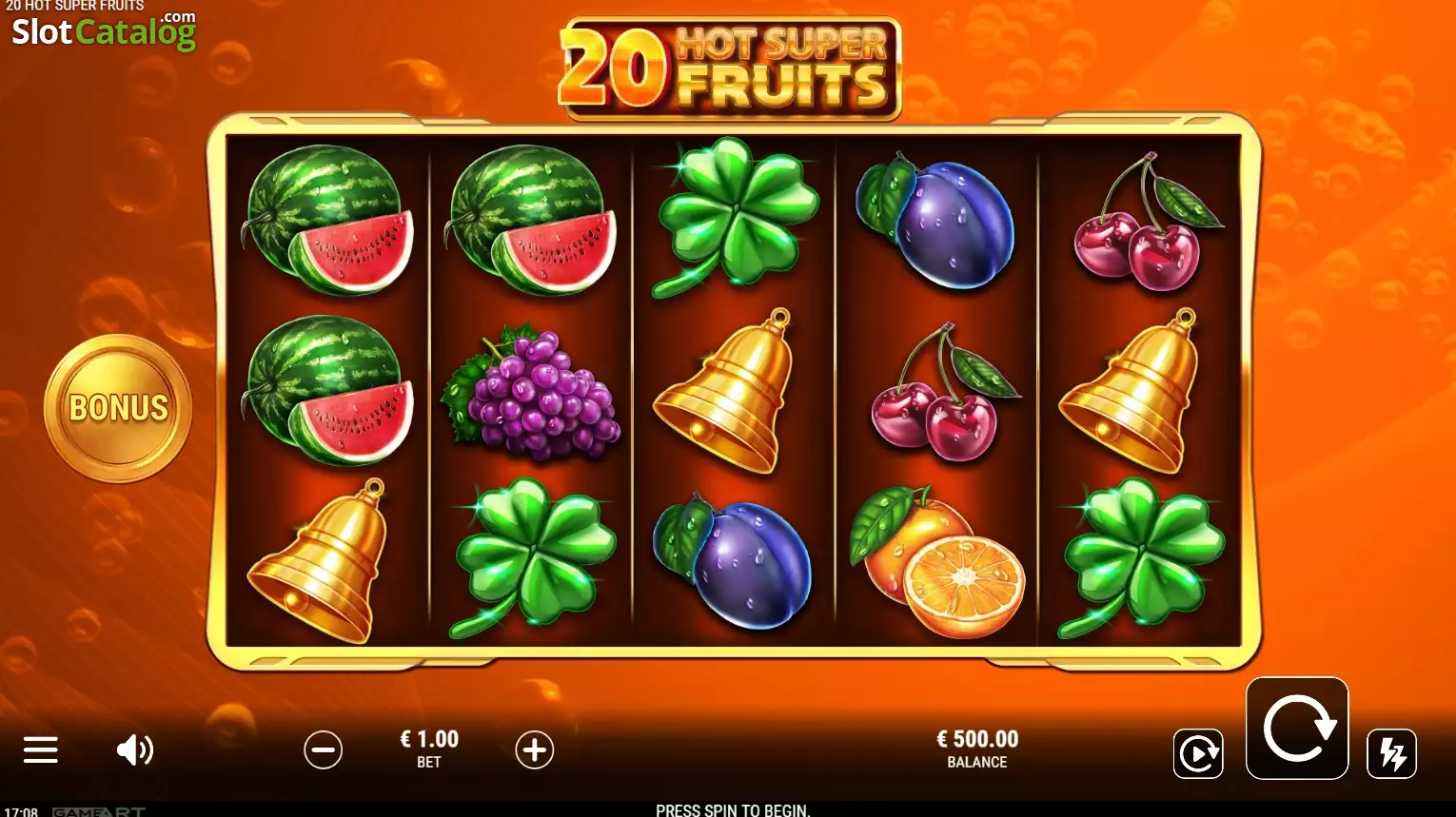
Task: Select the orange symbol on reel four
Action: 937,561
